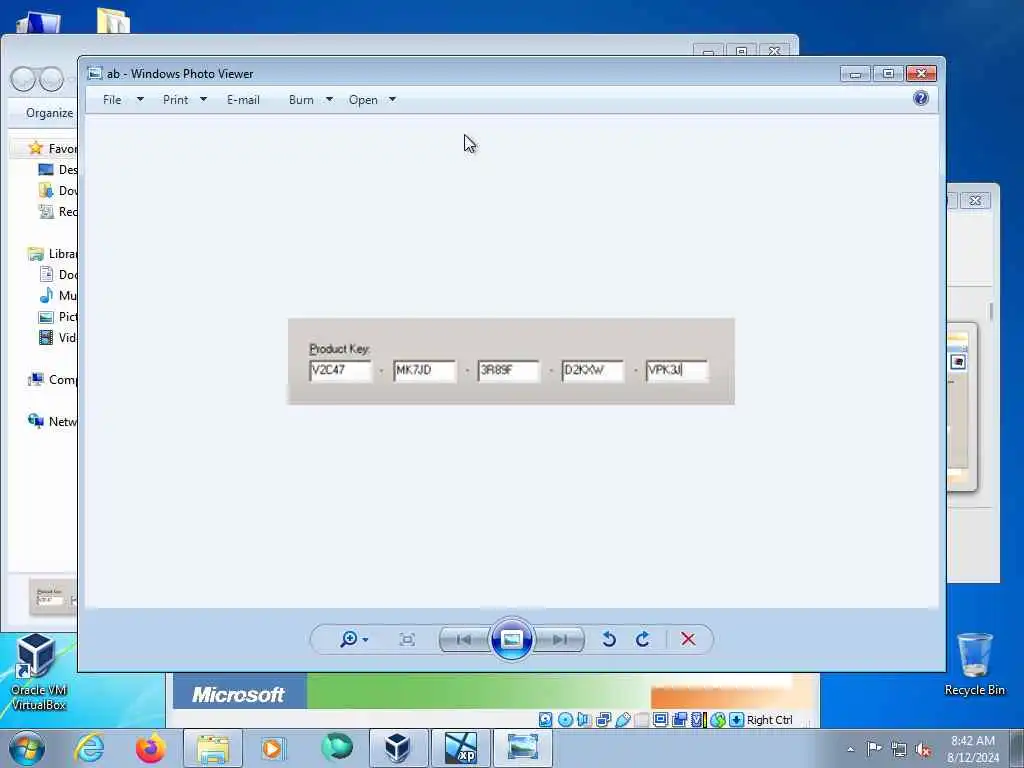Expand the File menu dropdown arrow
The image size is (1024, 768).
tap(140, 100)
